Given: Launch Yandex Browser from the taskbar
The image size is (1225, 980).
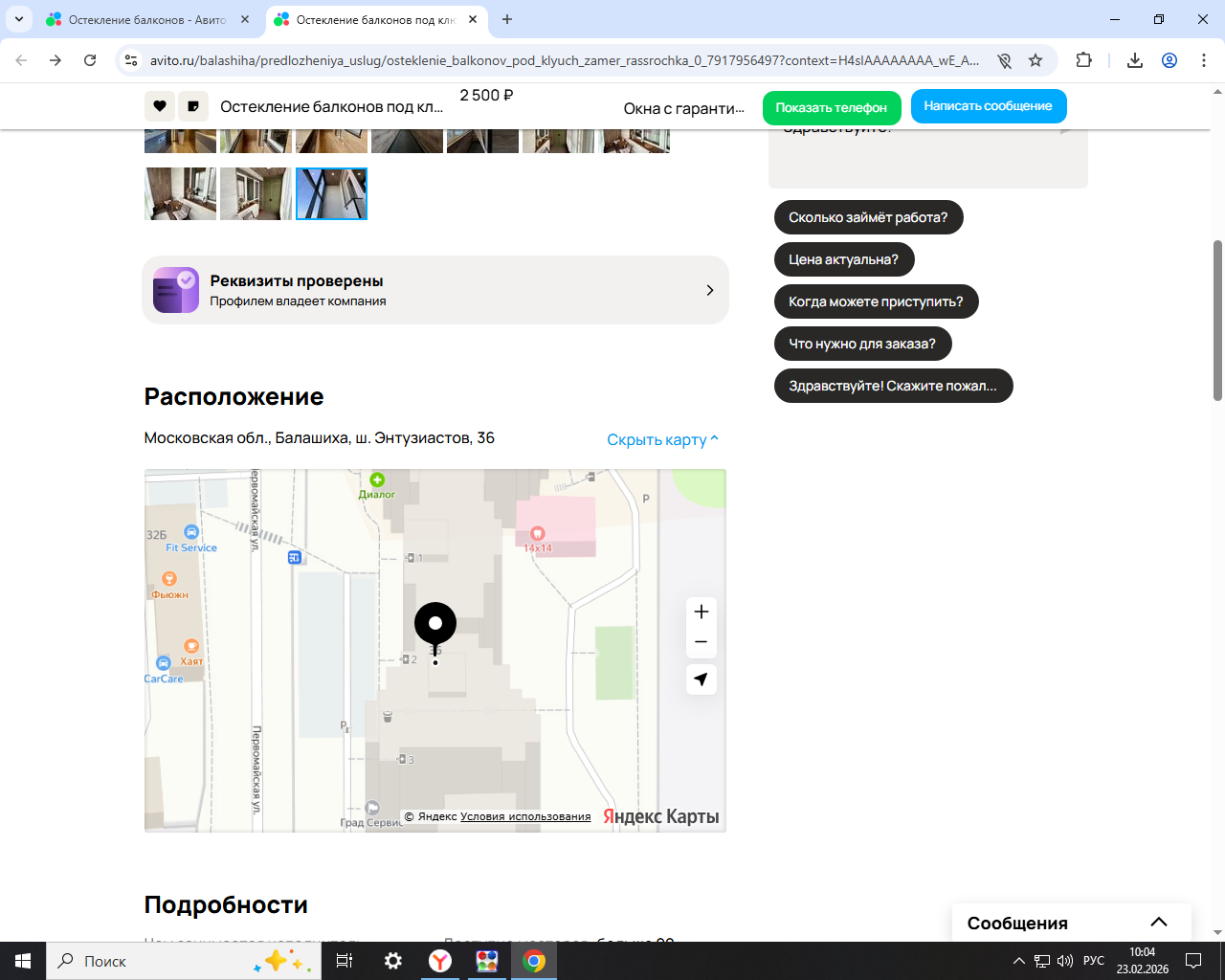Looking at the screenshot, I should (x=440, y=961).
